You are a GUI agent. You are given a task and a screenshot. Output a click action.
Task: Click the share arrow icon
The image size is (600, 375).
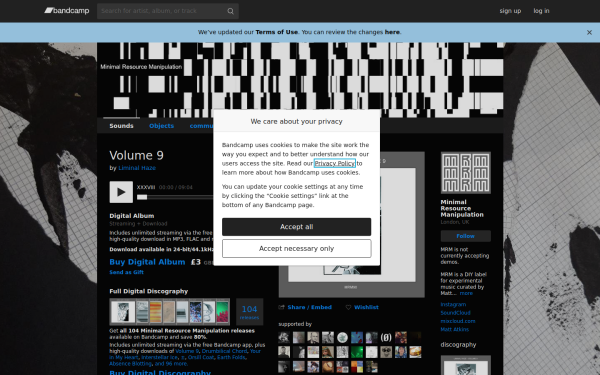pyautogui.click(x=282, y=307)
